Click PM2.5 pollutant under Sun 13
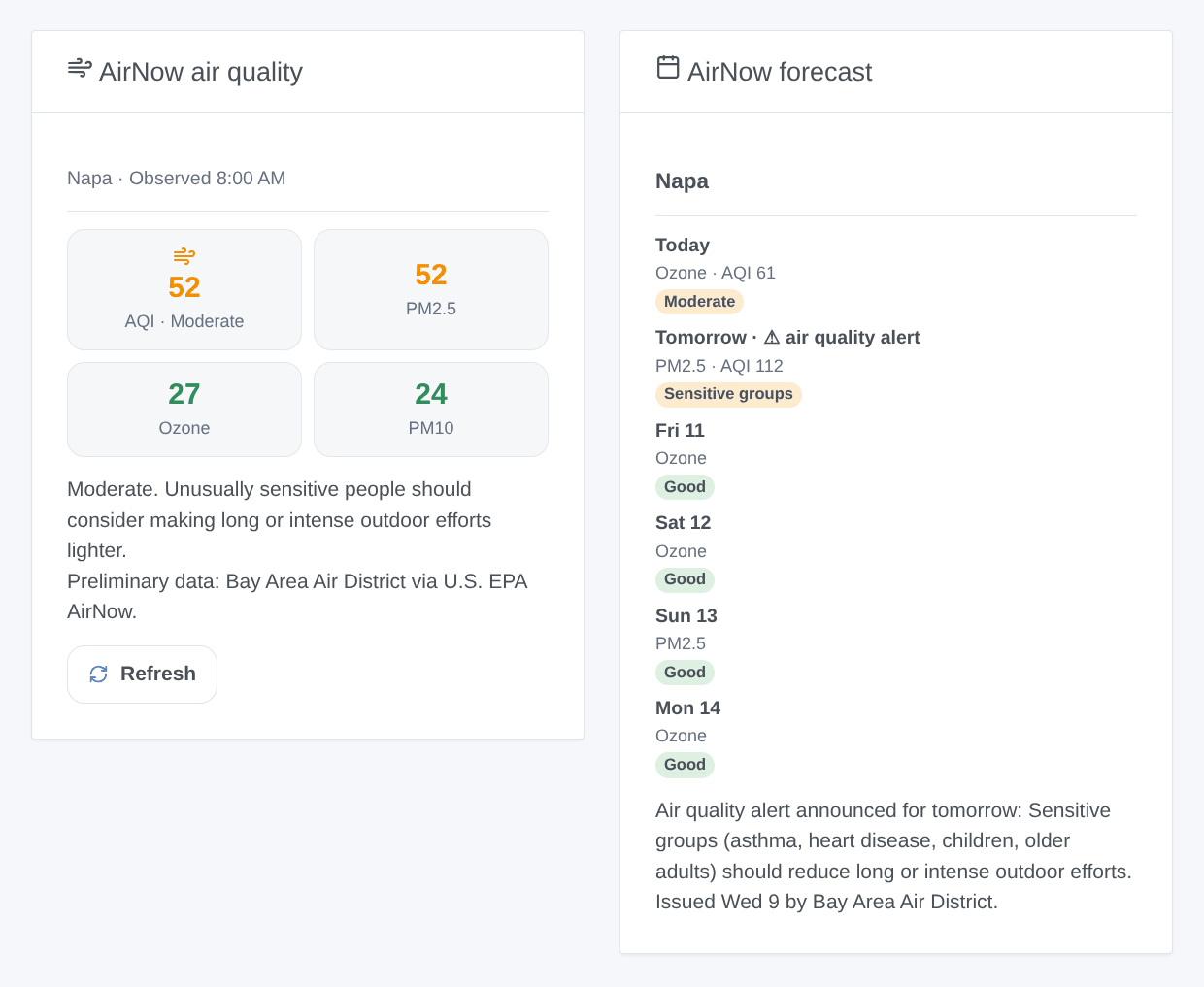 (x=681, y=644)
